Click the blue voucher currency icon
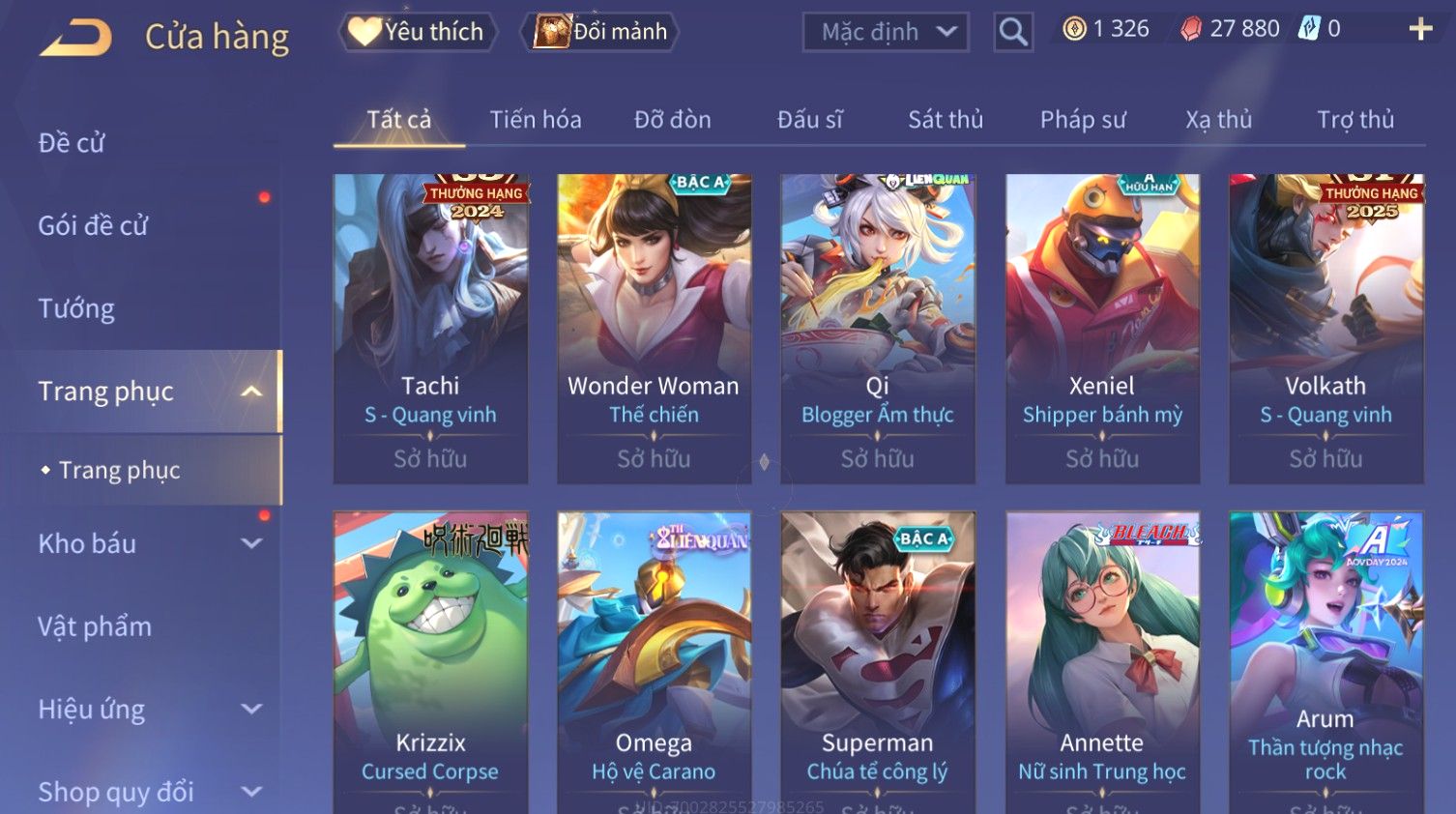 tap(1308, 29)
